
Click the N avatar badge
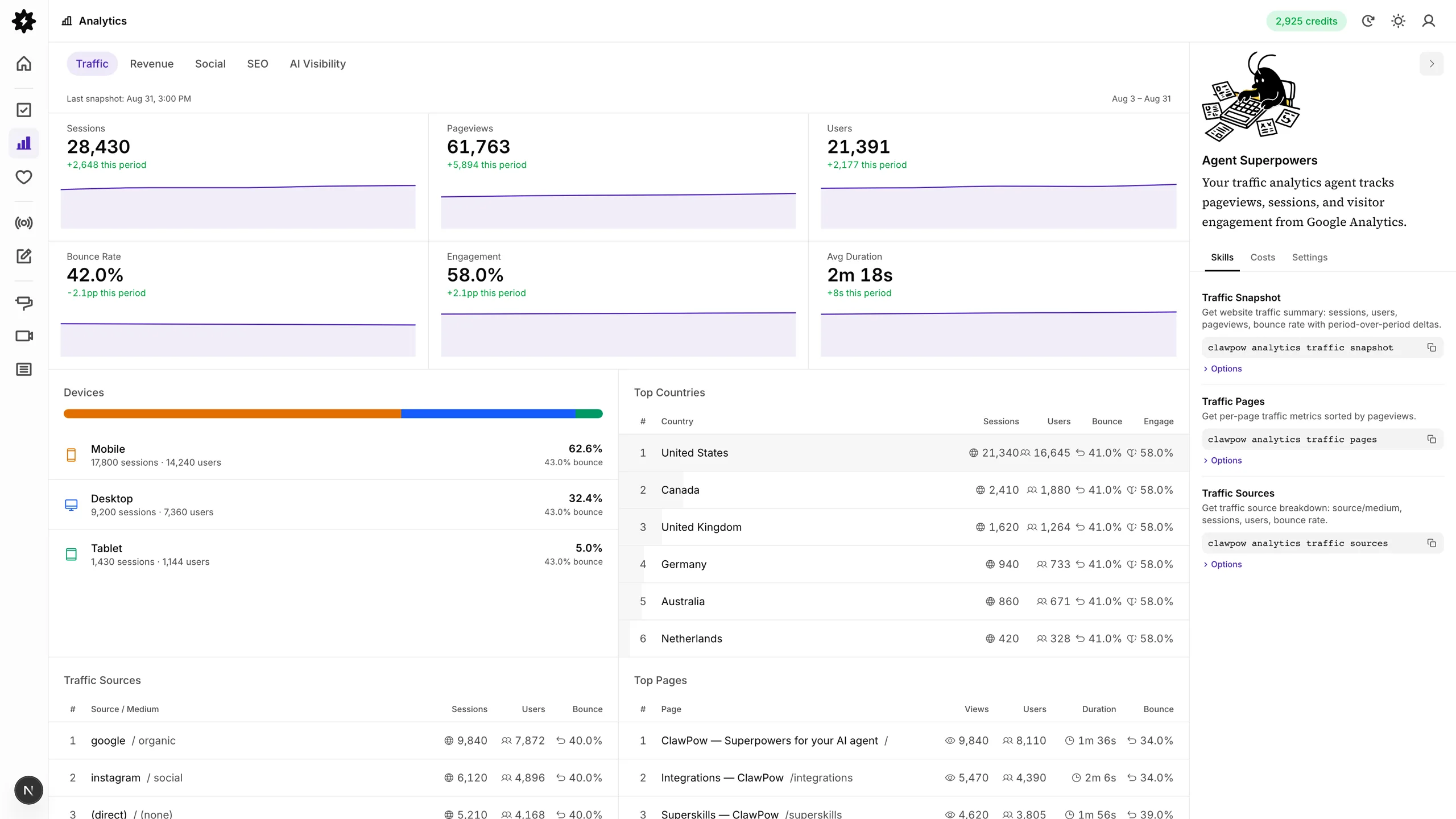click(28, 790)
